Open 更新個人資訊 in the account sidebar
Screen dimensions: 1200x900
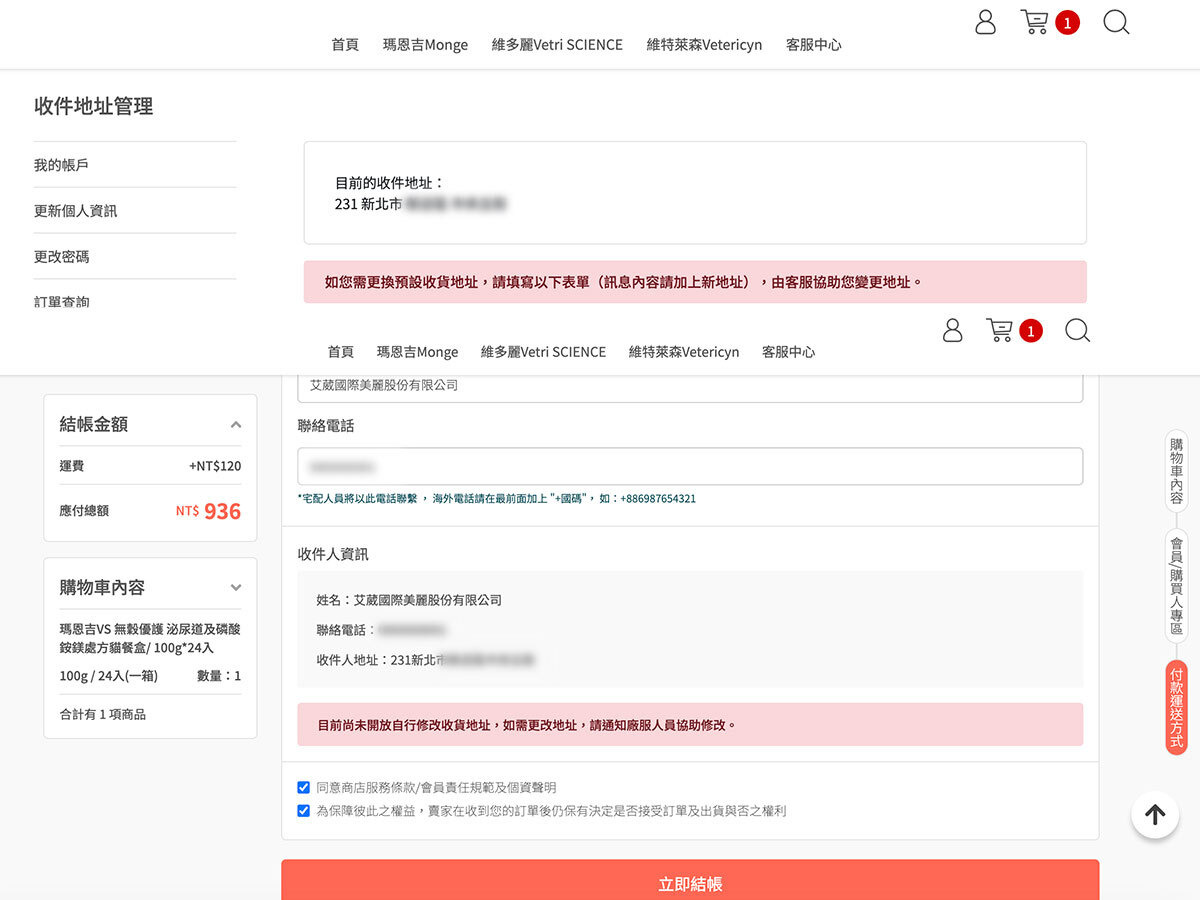coord(76,211)
